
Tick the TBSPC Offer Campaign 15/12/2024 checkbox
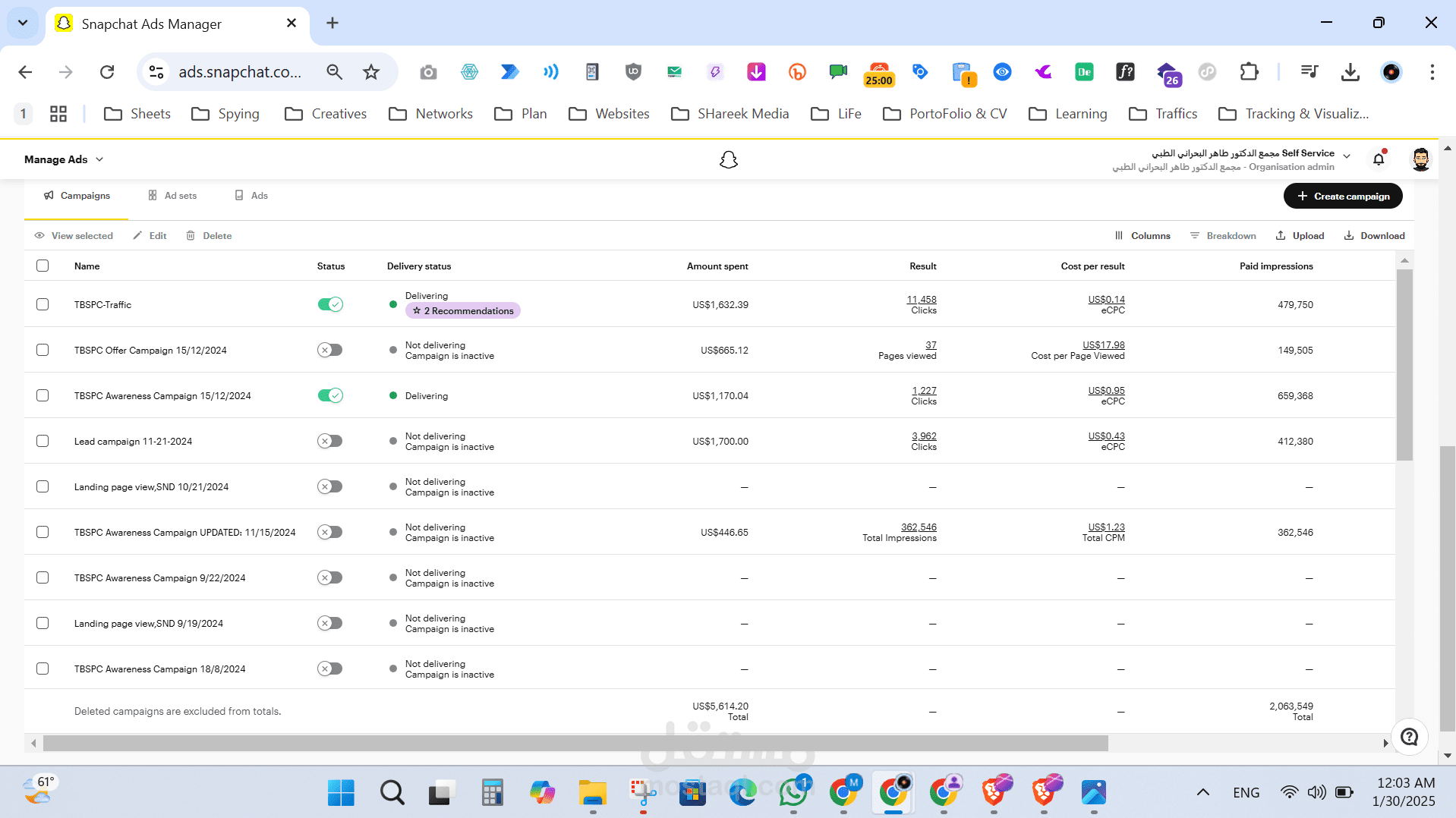pos(43,350)
